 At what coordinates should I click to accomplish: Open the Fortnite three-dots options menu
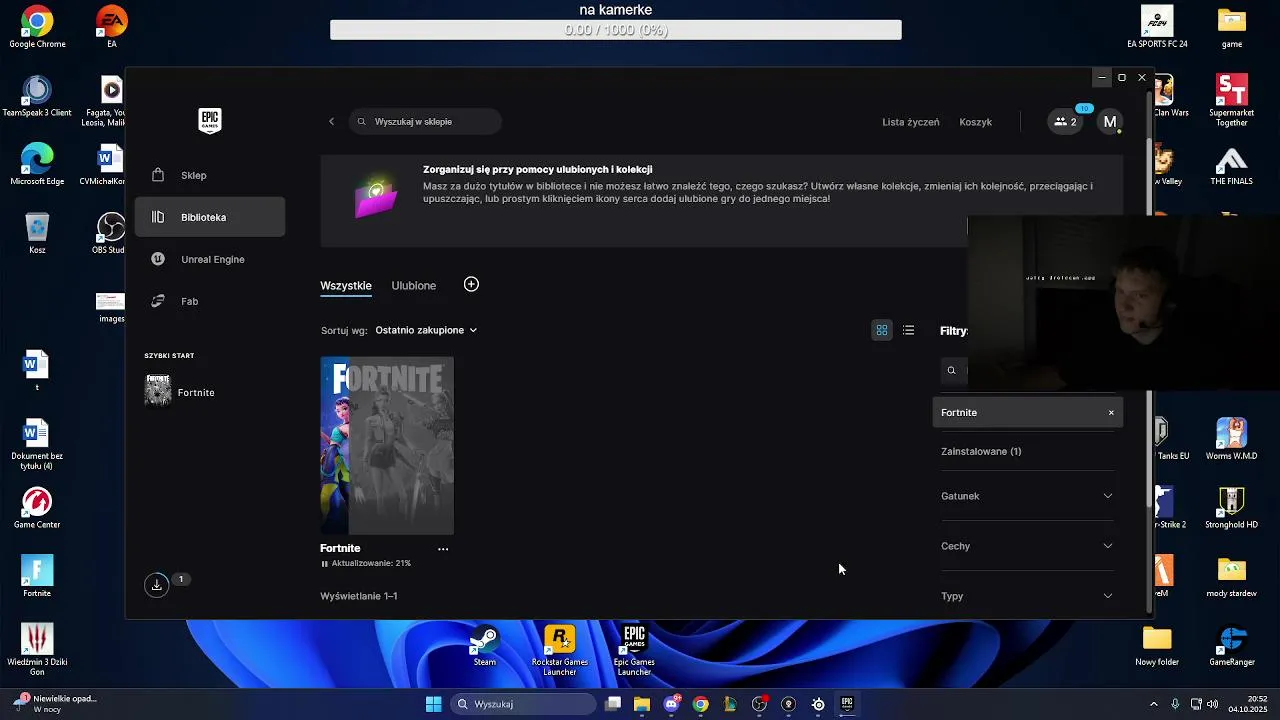tap(443, 548)
